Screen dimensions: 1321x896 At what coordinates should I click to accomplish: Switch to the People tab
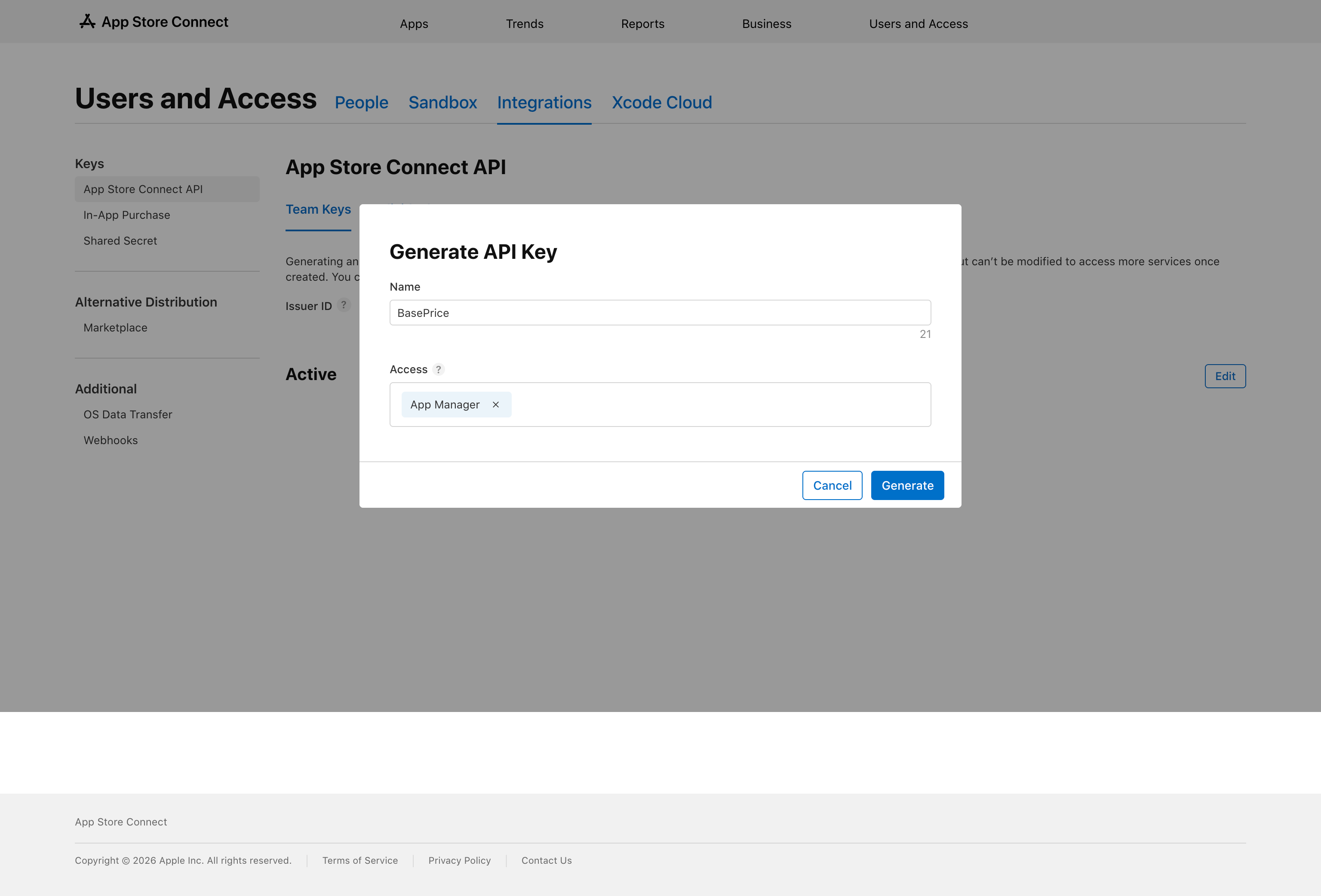click(x=362, y=102)
